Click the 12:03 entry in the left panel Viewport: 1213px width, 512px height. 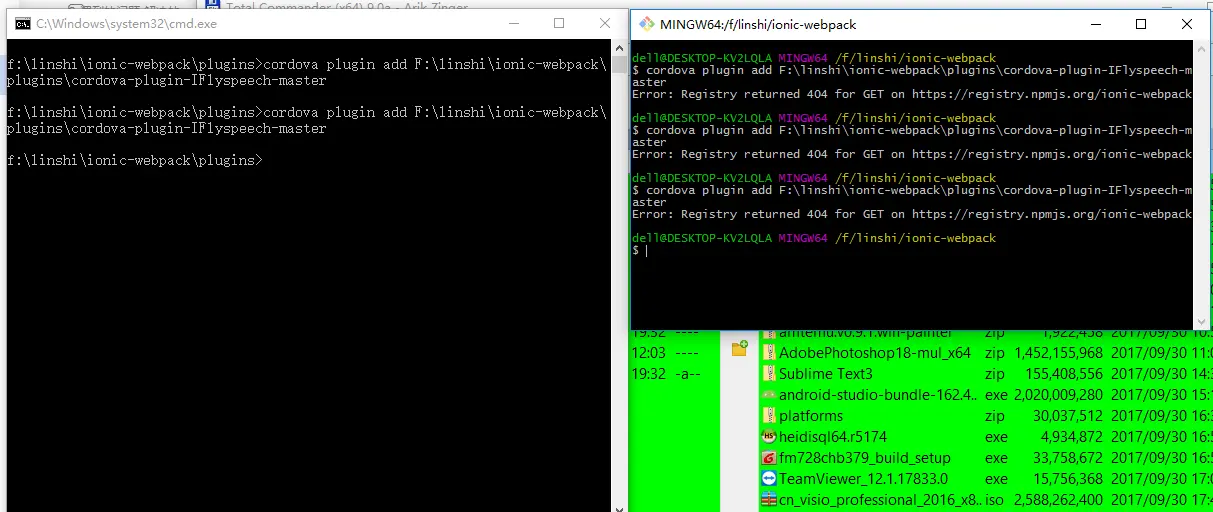pos(648,353)
